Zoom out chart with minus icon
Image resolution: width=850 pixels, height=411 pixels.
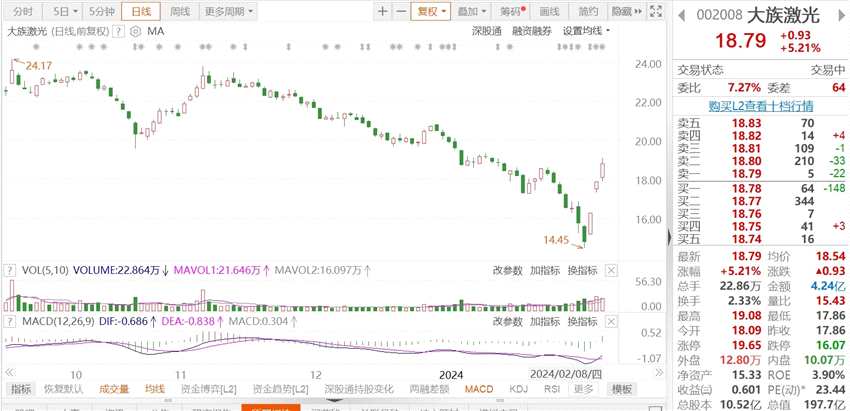[x=400, y=11]
